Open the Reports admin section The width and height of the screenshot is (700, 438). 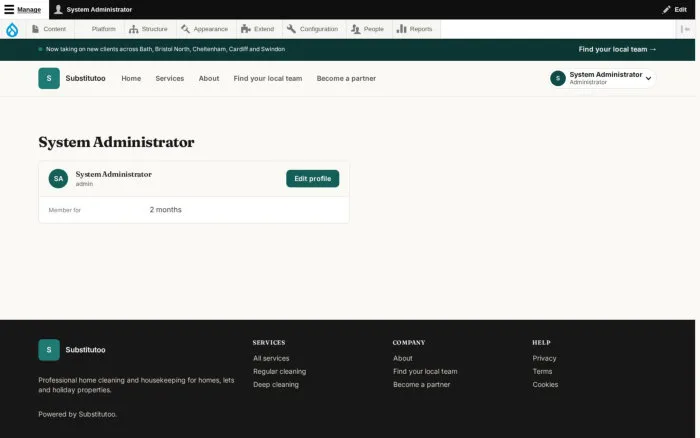(x=415, y=29)
